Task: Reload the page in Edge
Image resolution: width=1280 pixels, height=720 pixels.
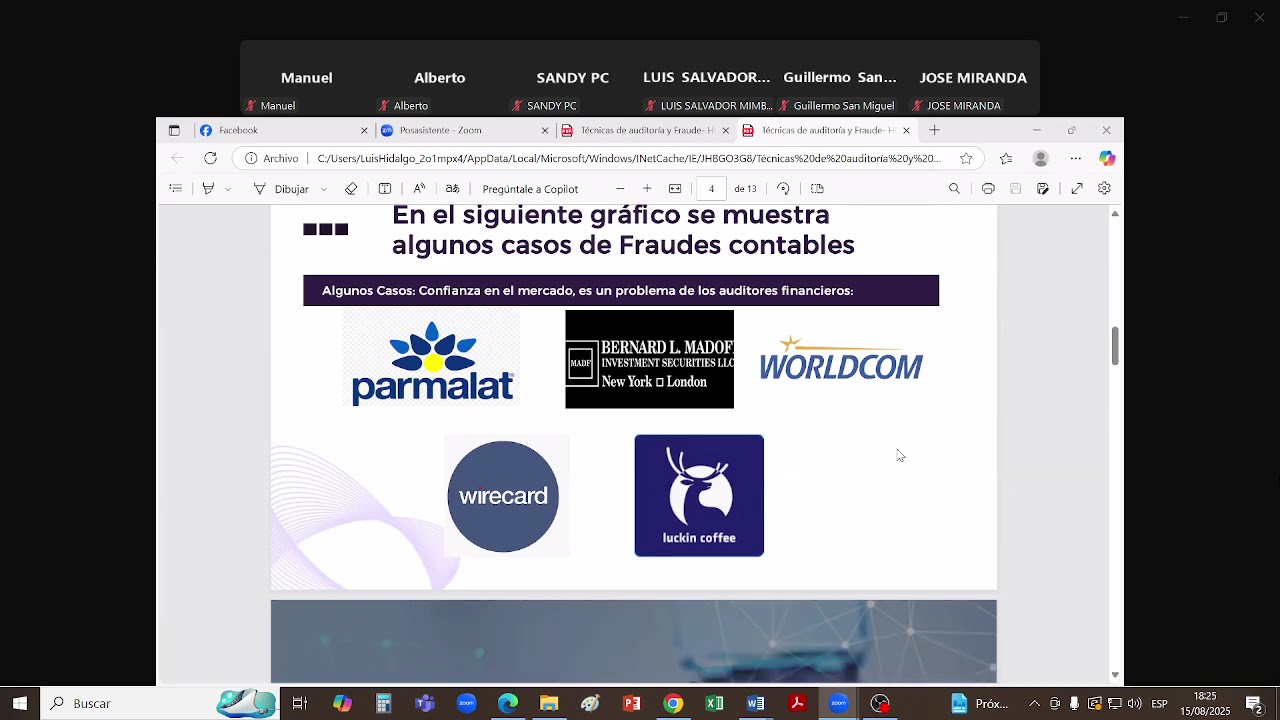Action: [210, 158]
